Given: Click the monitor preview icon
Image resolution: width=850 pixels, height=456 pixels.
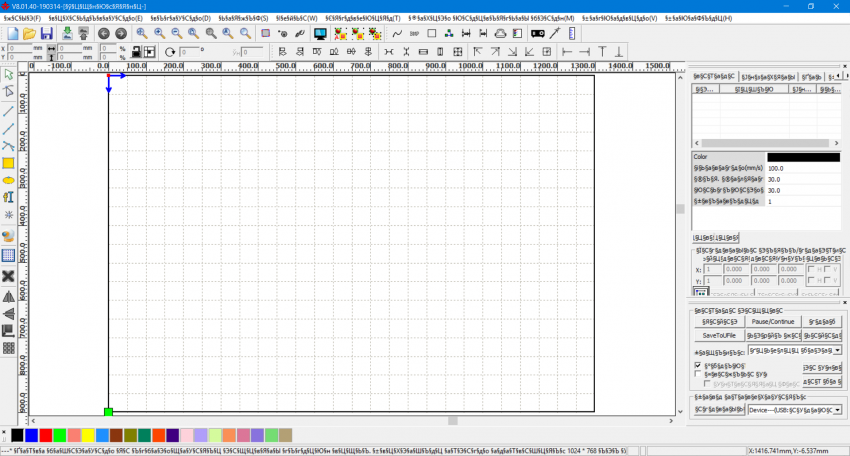Looking at the screenshot, I should (320, 33).
